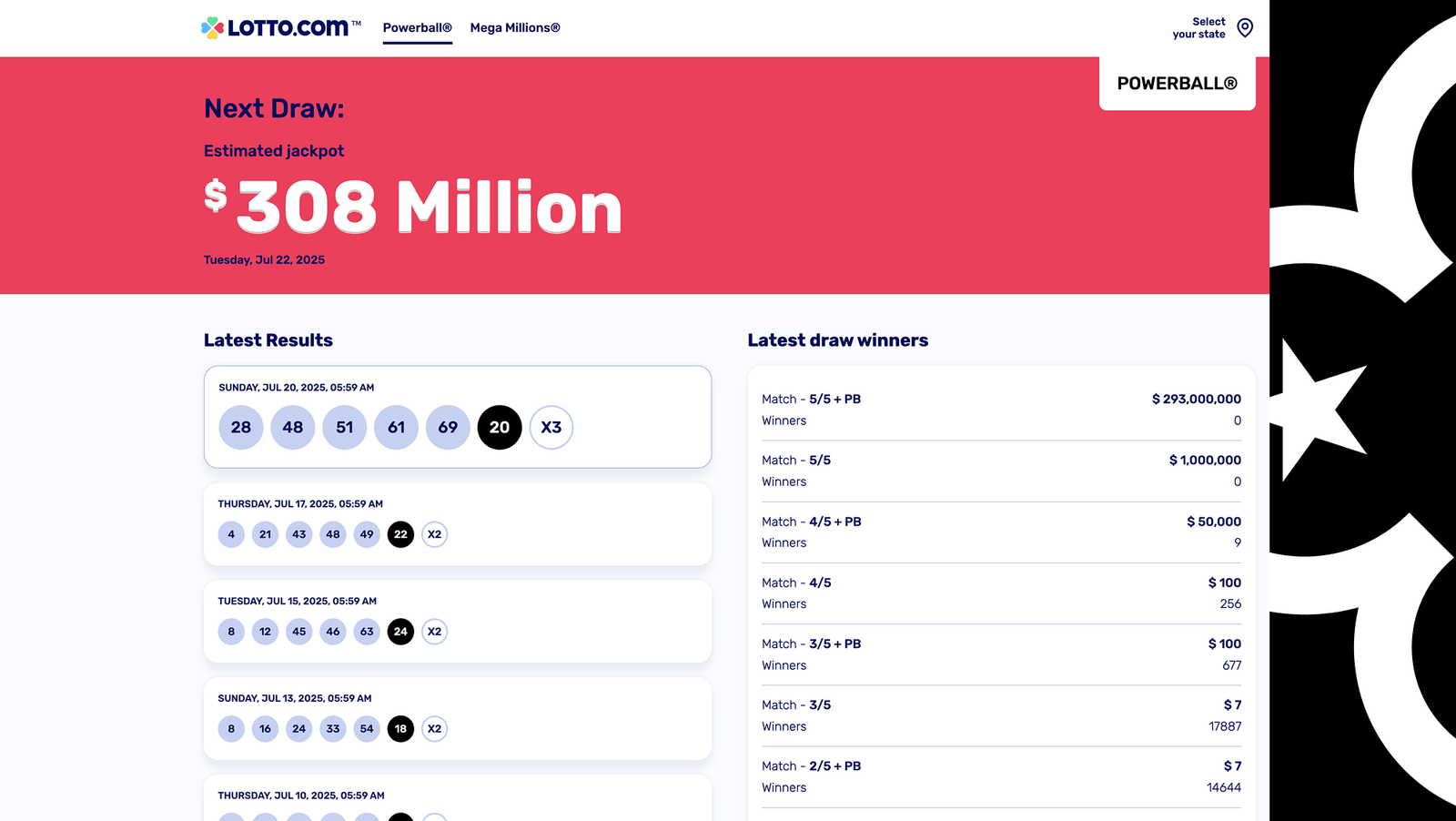This screenshot has width=1456, height=821.
Task: Select the black Powerball 22 on Jul 17
Action: 400,534
